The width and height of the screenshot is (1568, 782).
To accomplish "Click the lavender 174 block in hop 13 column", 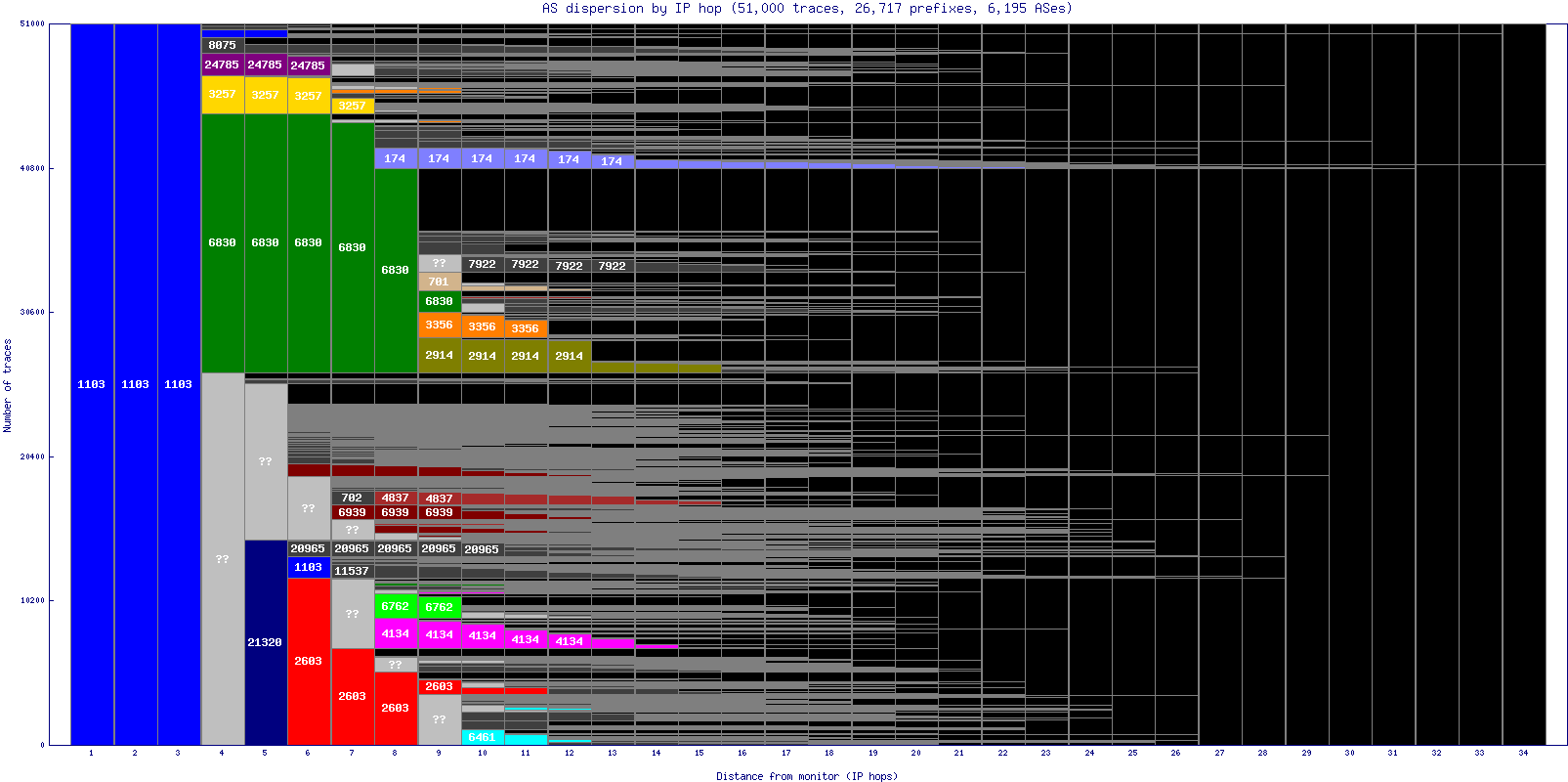I will 612,161.
